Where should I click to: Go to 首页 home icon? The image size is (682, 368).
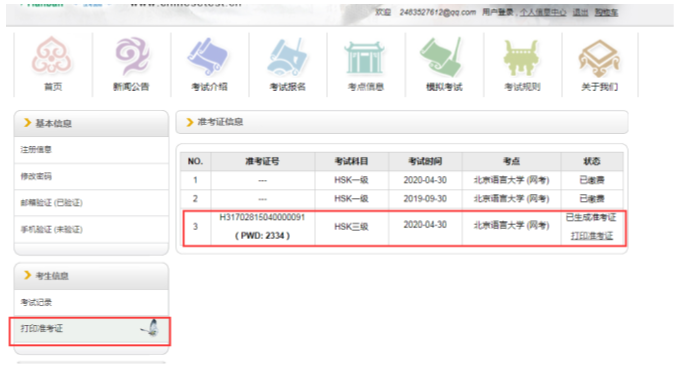(52, 56)
